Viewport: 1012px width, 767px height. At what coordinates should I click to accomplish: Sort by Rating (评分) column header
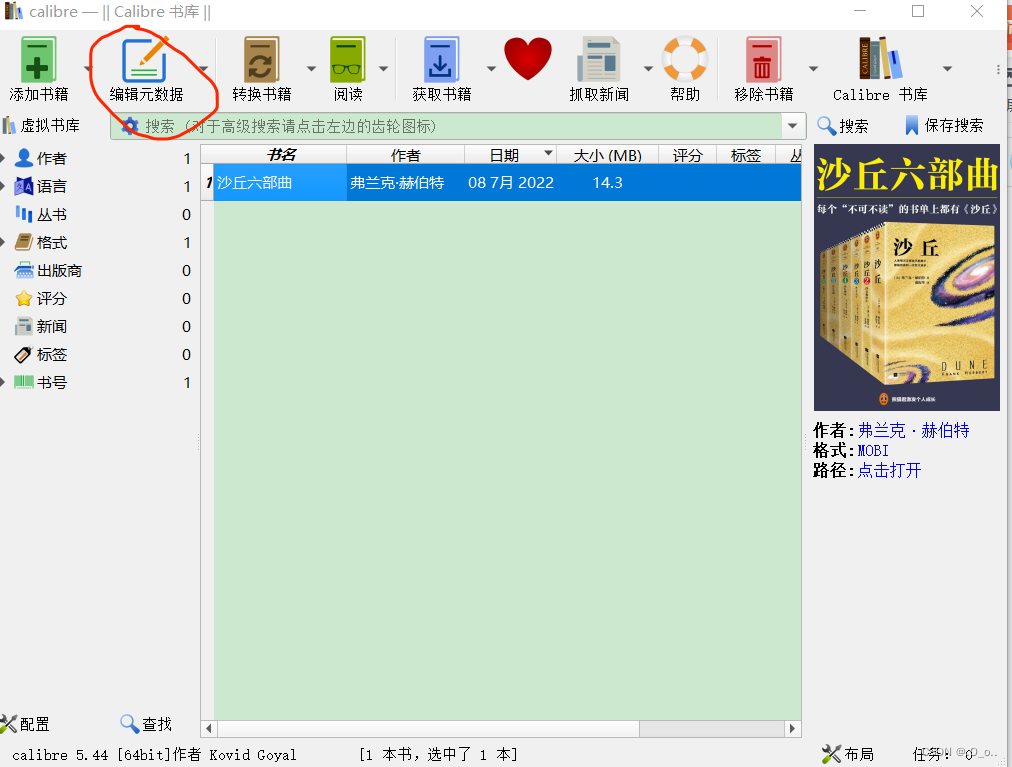pos(687,155)
